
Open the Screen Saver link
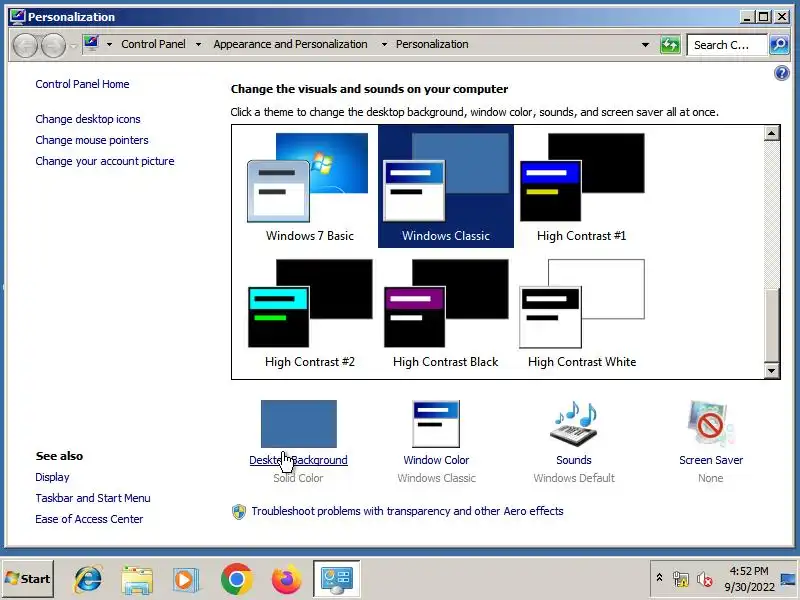point(711,460)
